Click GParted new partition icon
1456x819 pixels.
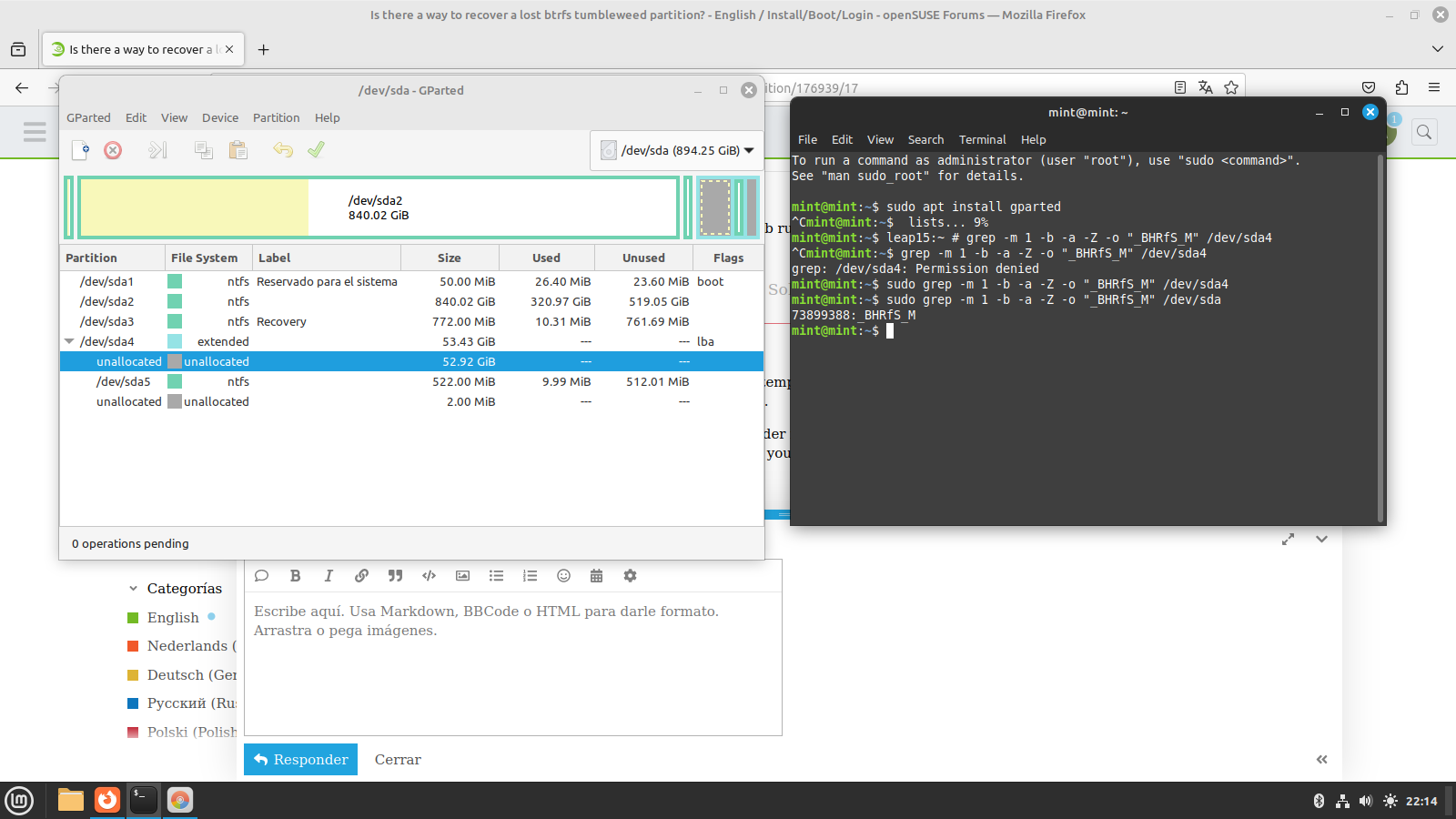[80, 150]
